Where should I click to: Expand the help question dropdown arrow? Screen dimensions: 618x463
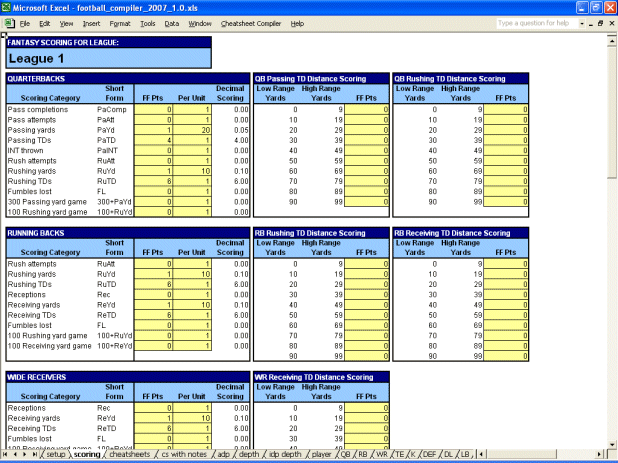582,24
